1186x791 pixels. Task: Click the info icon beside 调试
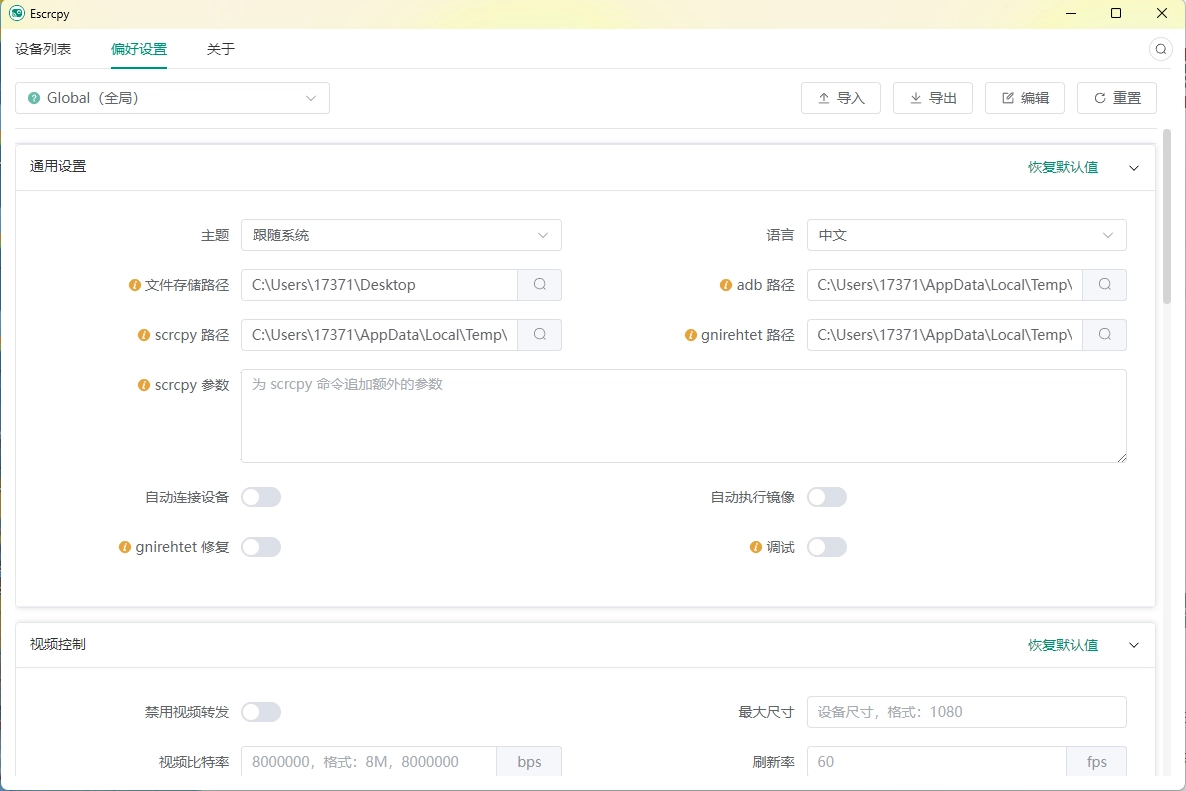tap(755, 547)
